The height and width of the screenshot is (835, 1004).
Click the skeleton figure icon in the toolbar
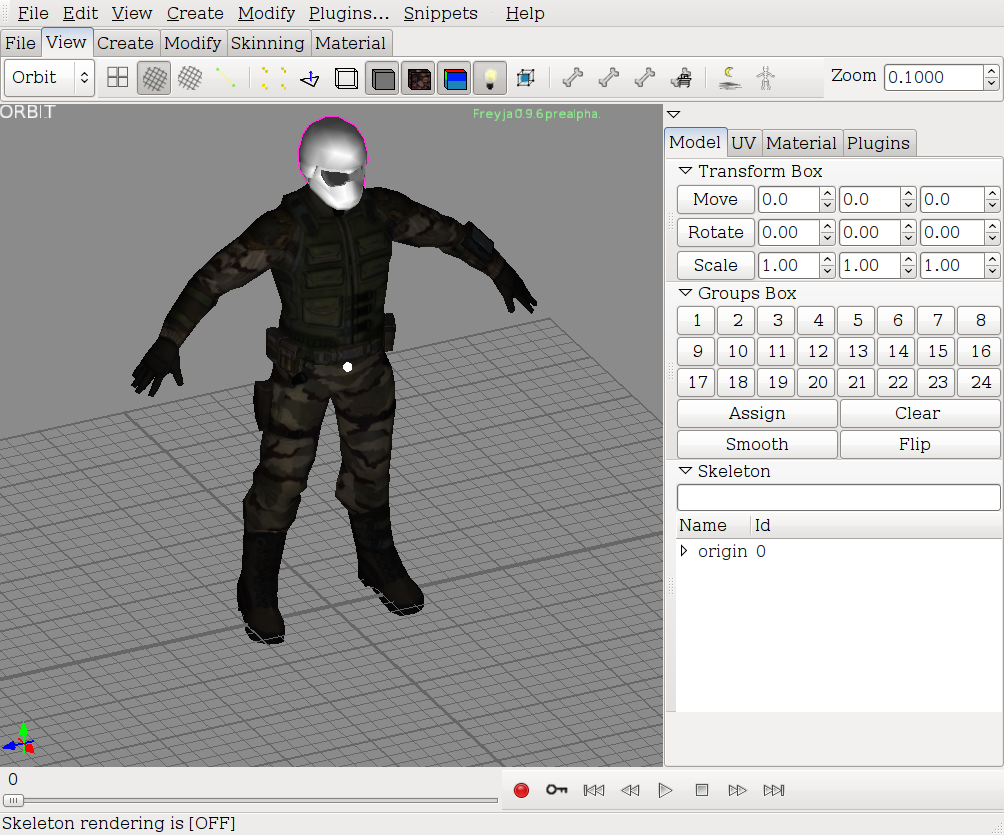pyautogui.click(x=765, y=77)
